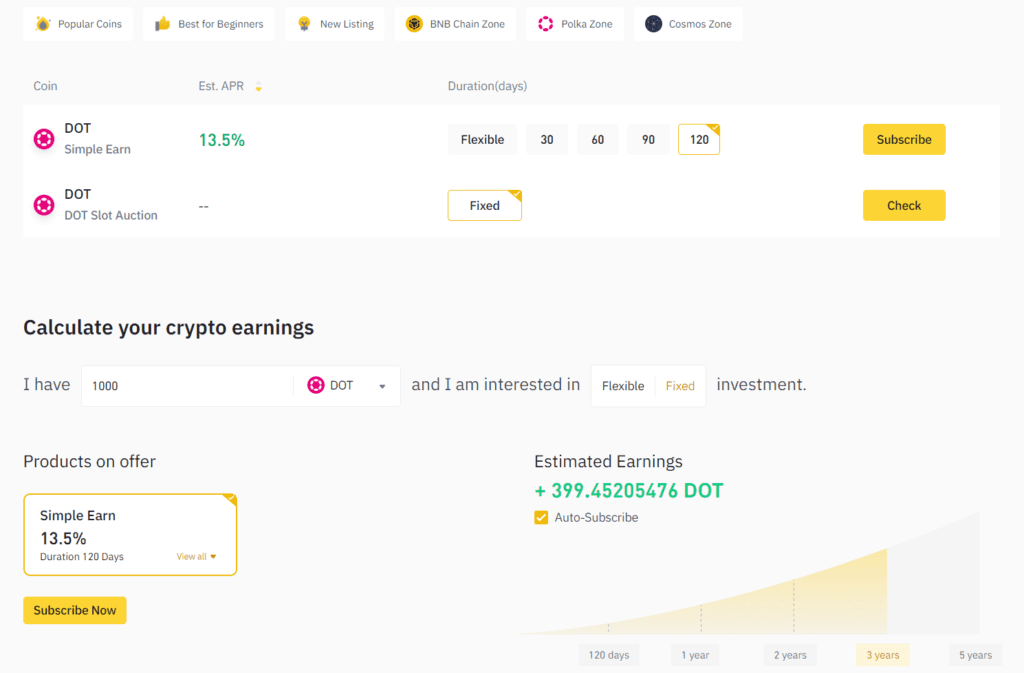Click Subscribe for DOT Simple Earn

click(x=904, y=140)
